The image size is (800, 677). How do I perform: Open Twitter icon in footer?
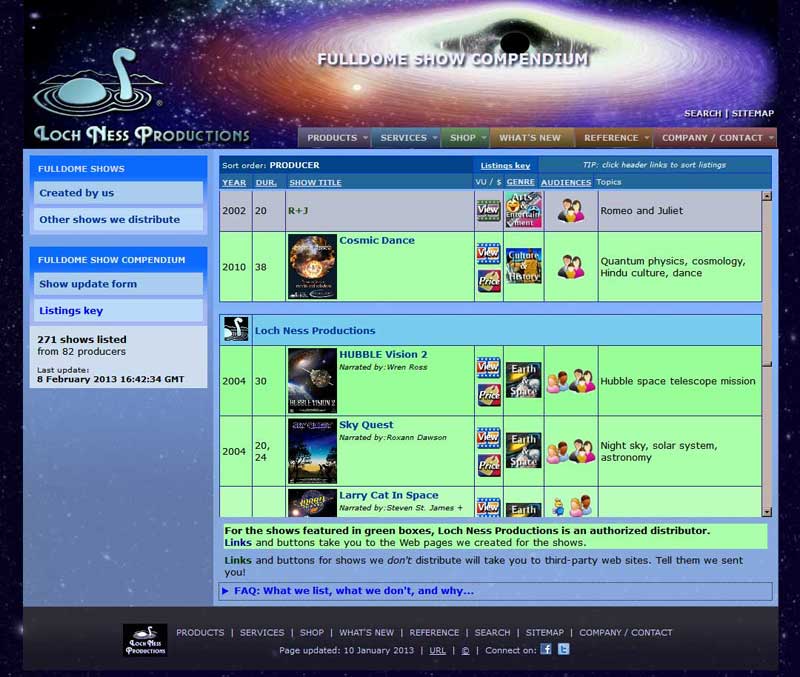coord(563,649)
